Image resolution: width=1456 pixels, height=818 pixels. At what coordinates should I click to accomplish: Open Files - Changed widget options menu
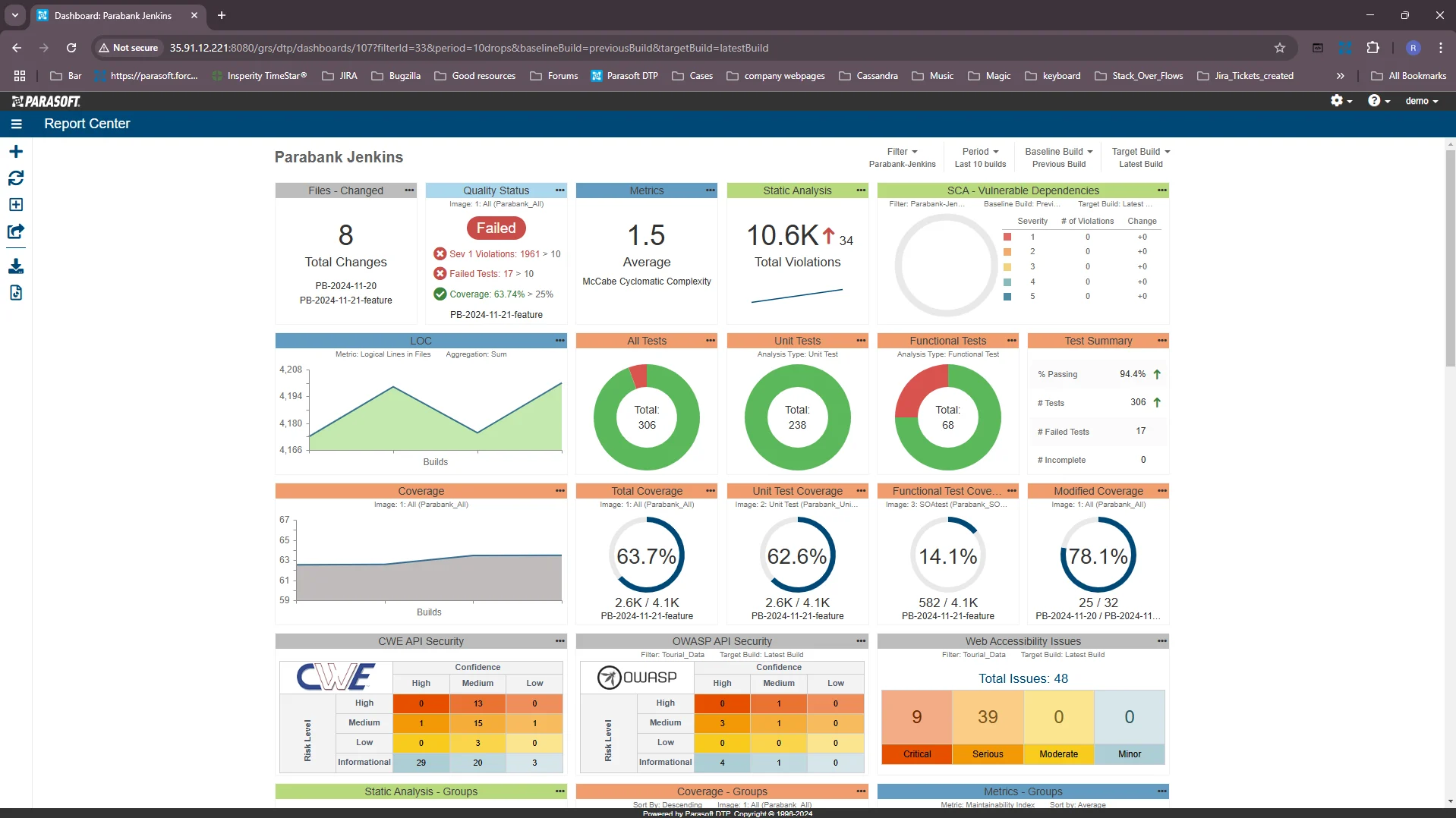(x=409, y=190)
